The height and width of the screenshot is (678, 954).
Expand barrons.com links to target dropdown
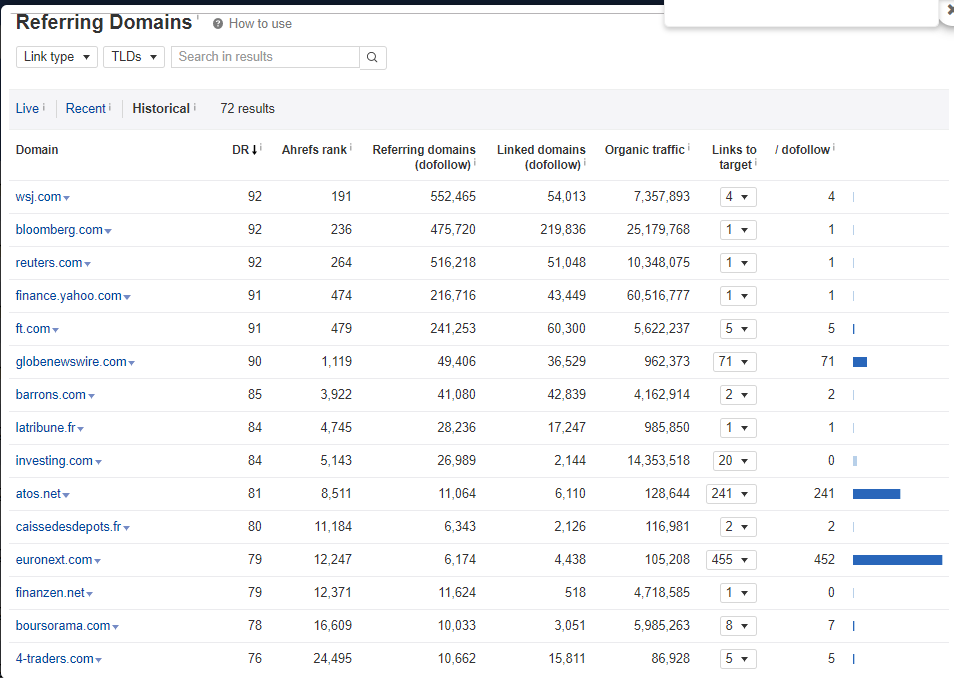[x=738, y=394]
